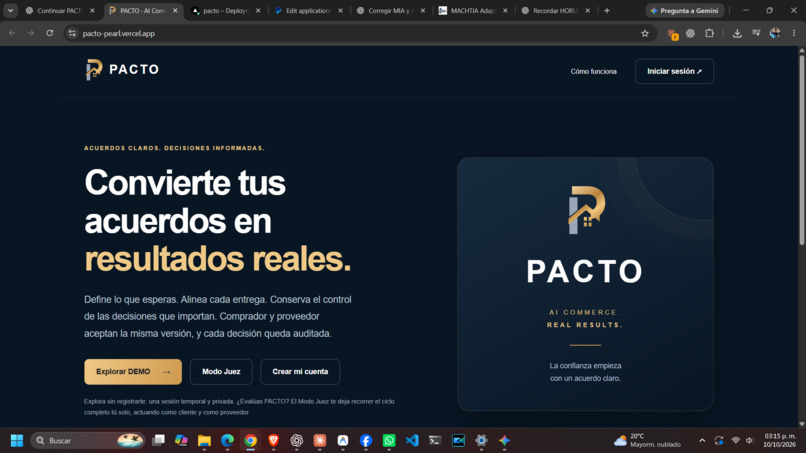
Task: Open the browser Downloads icon
Action: 737,33
